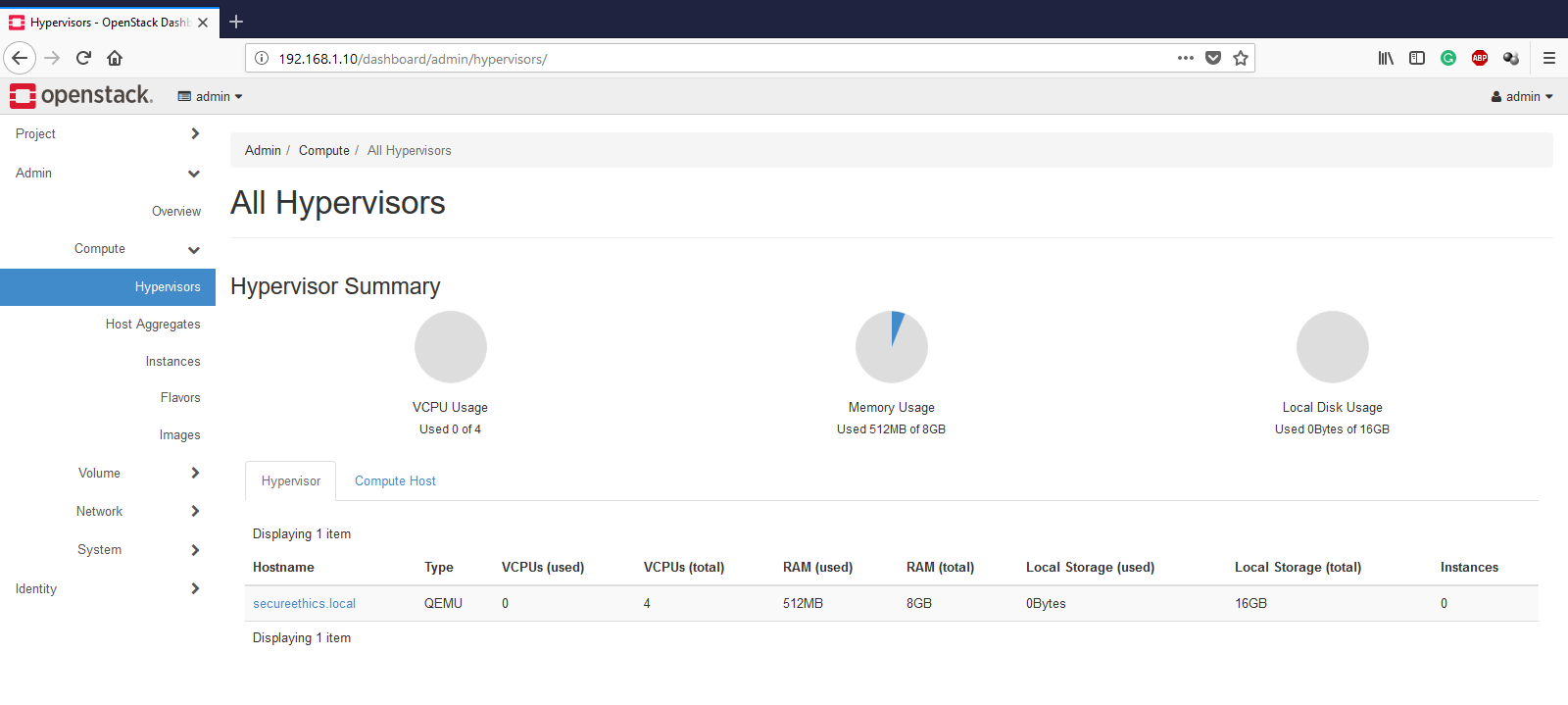The height and width of the screenshot is (705, 1568).
Task: Go to browser home page icon
Action: (x=115, y=58)
